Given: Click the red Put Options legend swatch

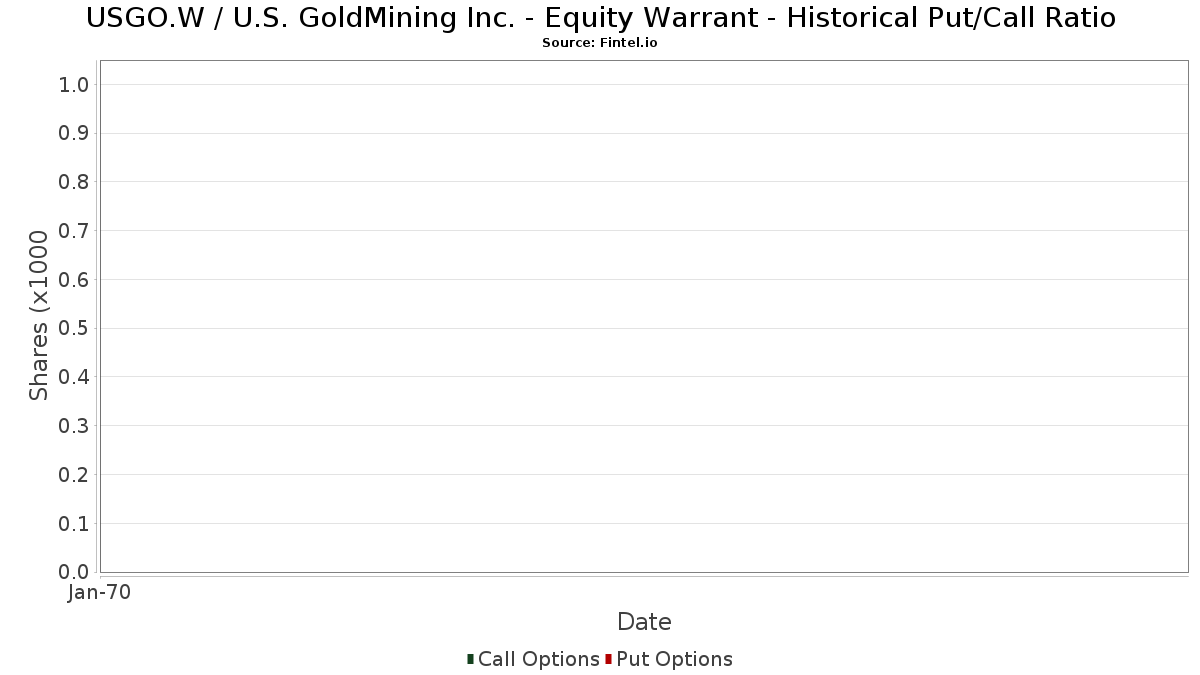Looking at the screenshot, I should (608, 659).
